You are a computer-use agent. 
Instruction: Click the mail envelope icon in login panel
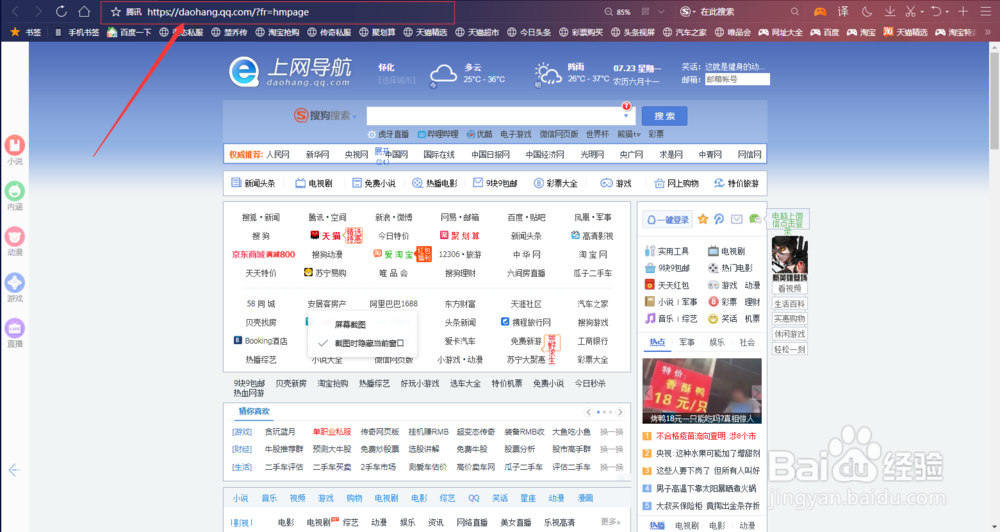(x=737, y=219)
